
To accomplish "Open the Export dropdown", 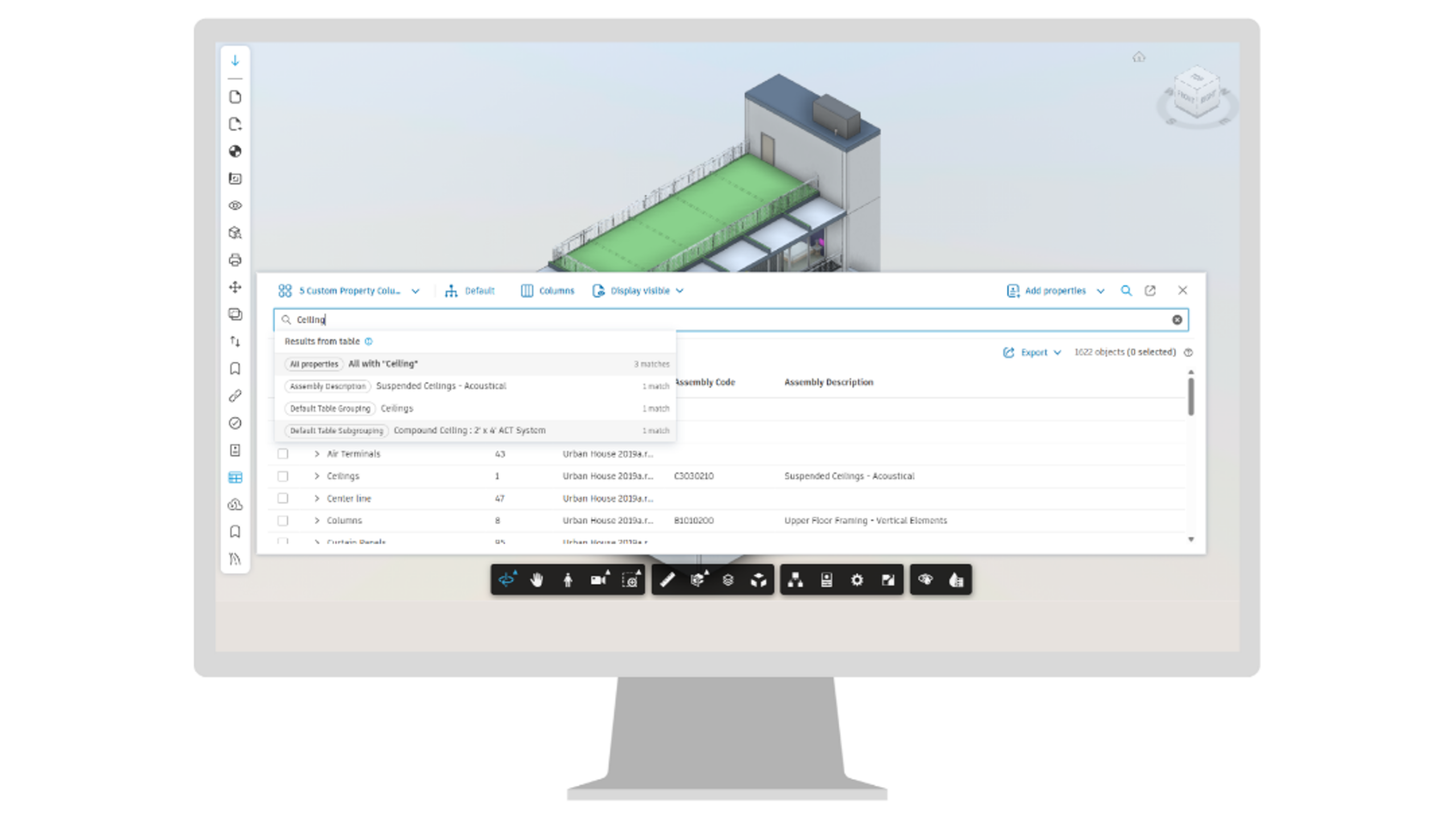I will [1032, 352].
